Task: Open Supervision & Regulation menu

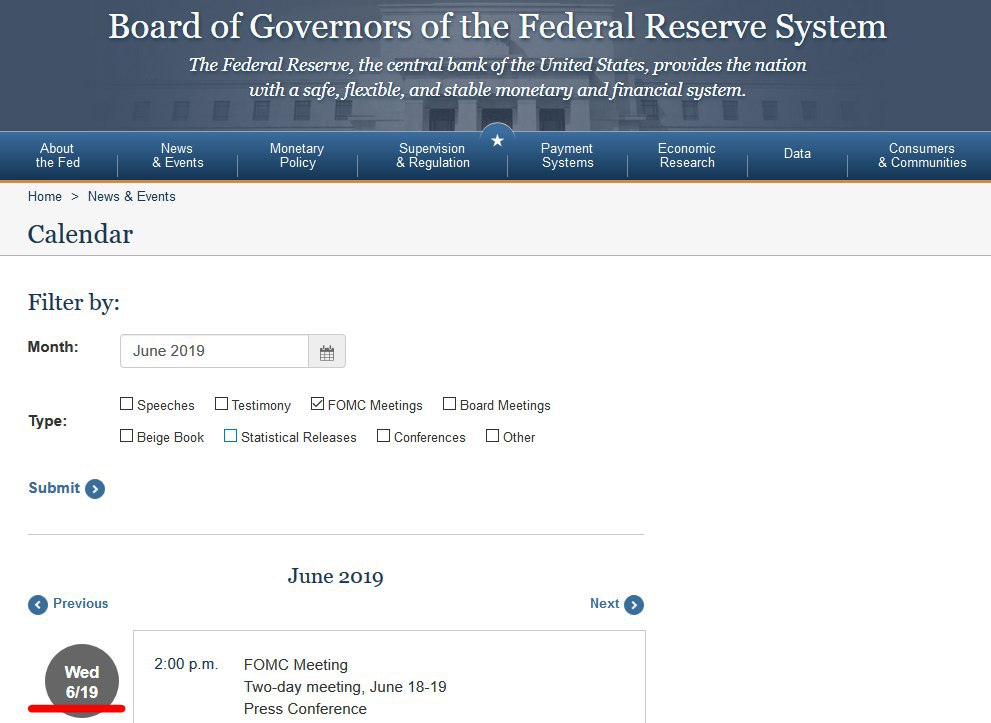Action: 433,155
